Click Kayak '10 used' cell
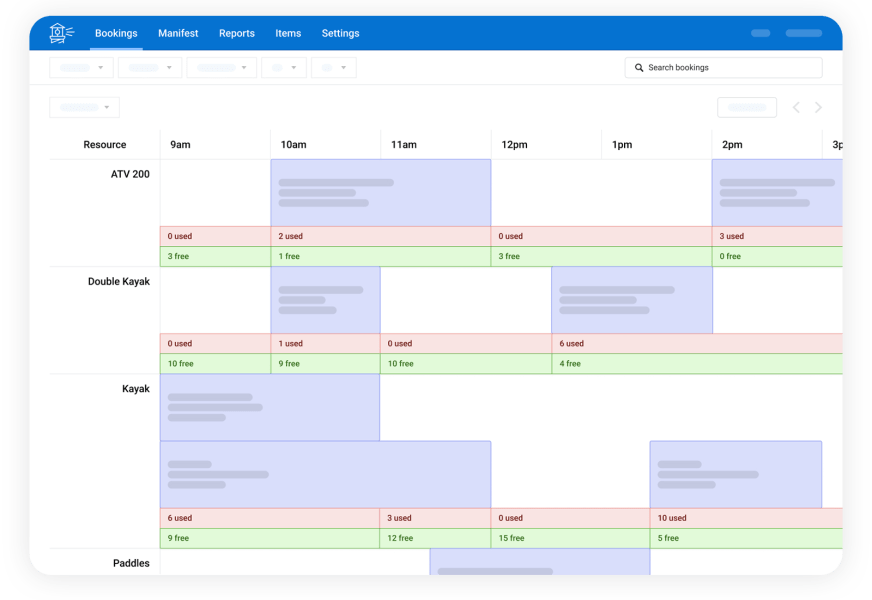Screen dimensions: 872x600 pos(746,518)
